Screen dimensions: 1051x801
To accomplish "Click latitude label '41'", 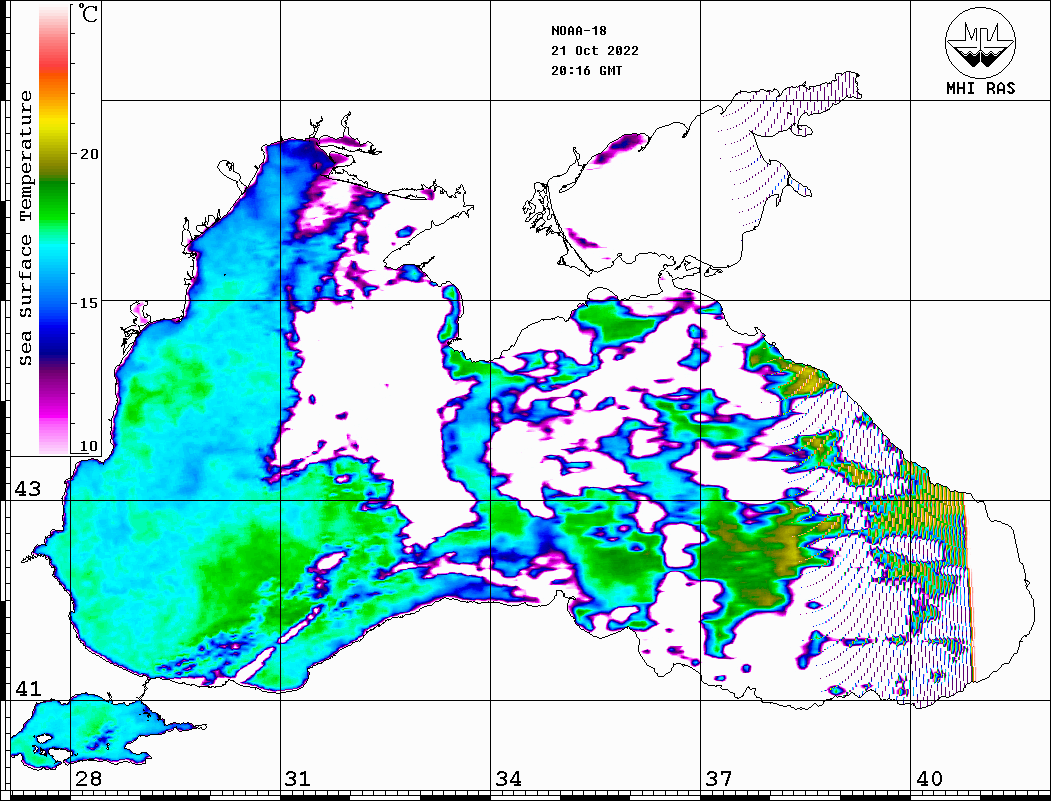I will coord(27,688).
